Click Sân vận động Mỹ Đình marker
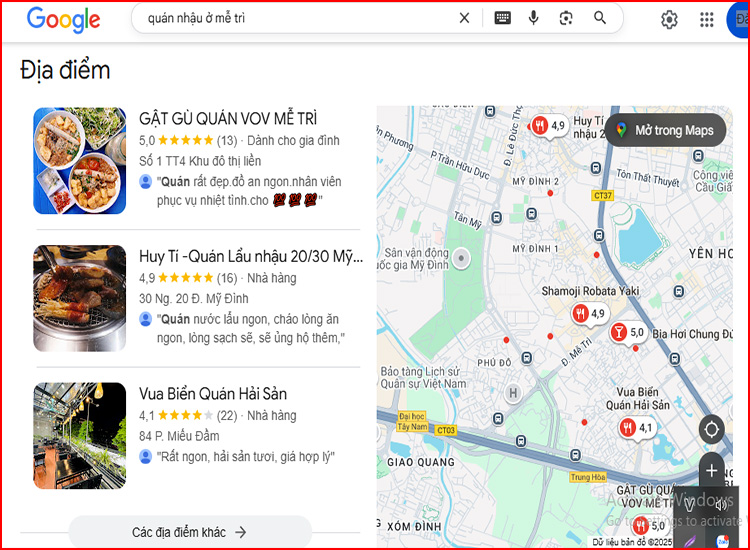Viewport: 750px width, 550px height. (461, 258)
